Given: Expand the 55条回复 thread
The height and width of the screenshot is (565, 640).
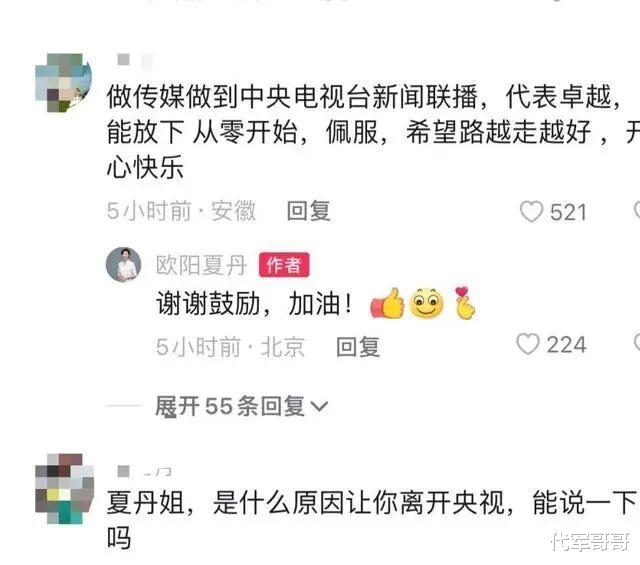Looking at the screenshot, I should click(x=241, y=406).
